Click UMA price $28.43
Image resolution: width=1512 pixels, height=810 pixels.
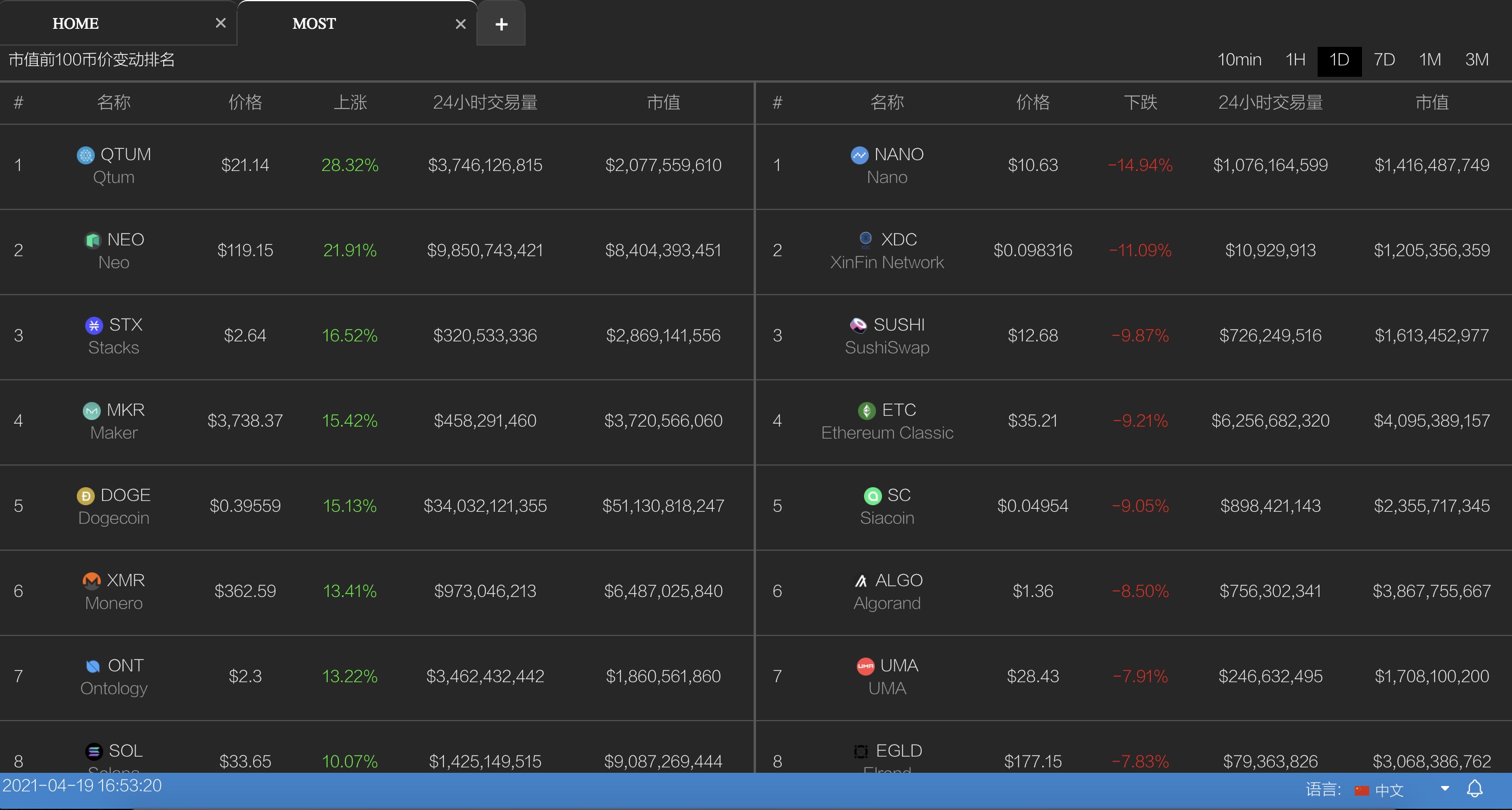pos(1033,676)
